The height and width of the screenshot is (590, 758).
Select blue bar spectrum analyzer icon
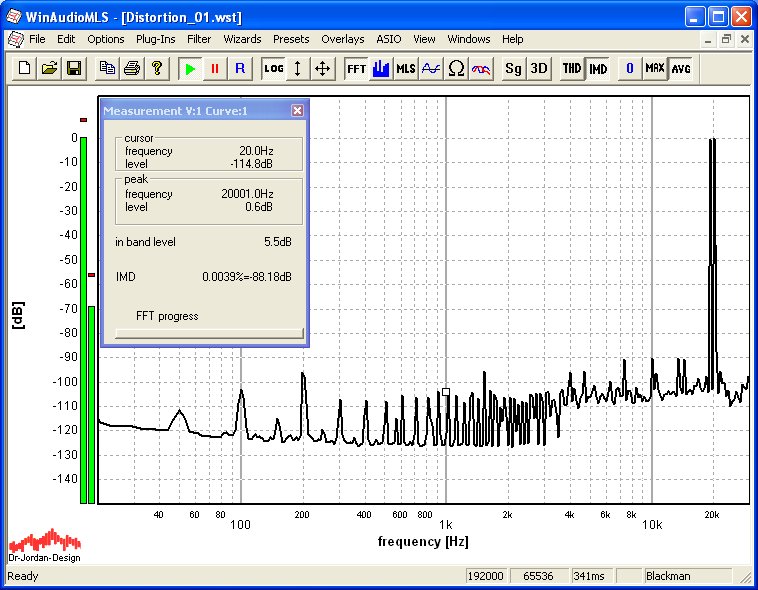point(381,69)
